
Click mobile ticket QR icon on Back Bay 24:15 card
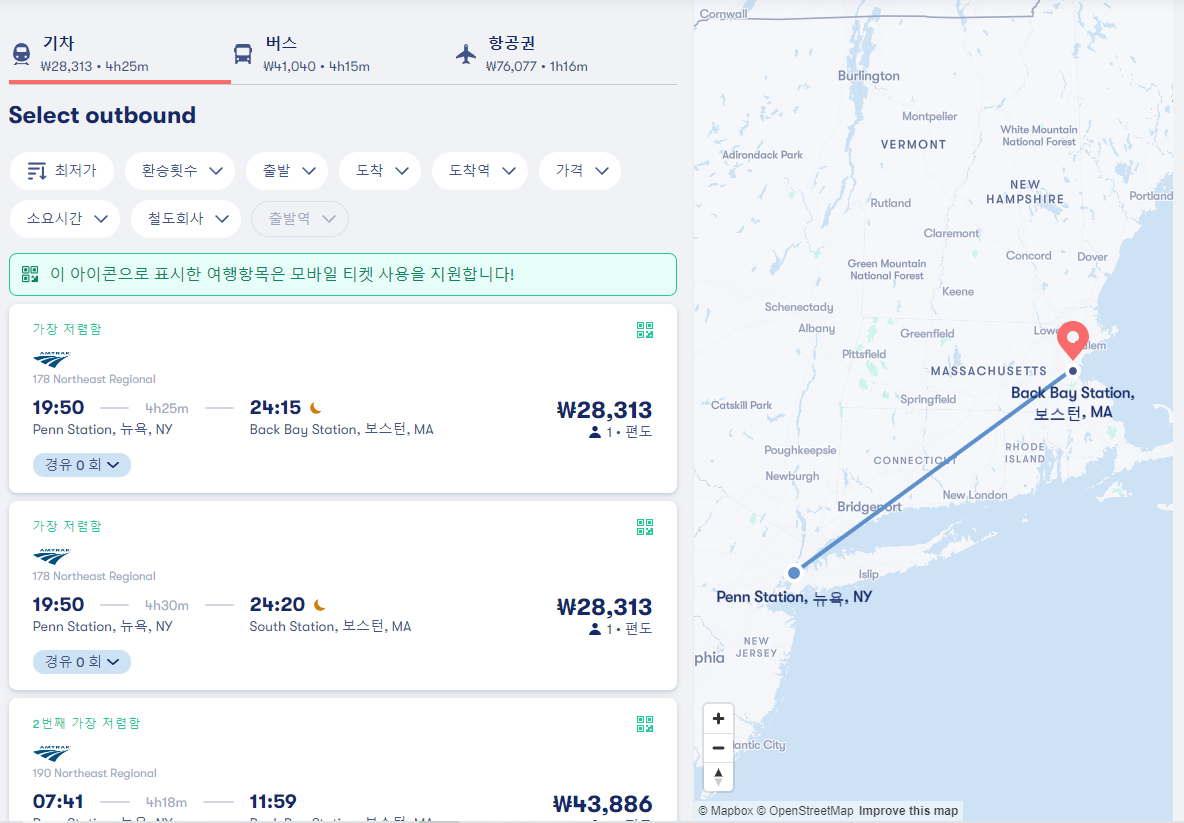[x=645, y=330]
